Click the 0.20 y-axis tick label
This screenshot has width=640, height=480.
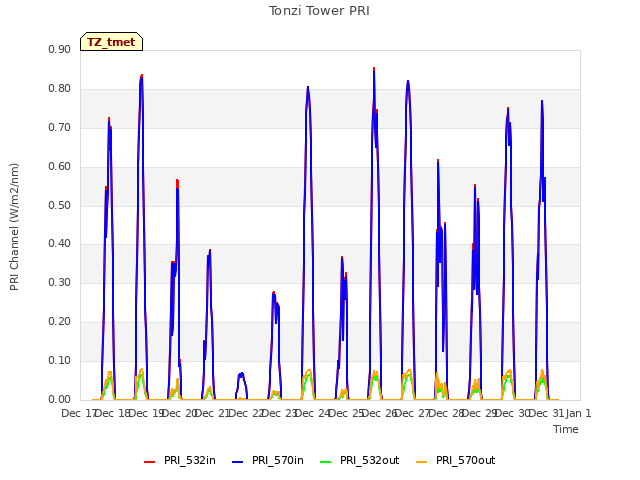tap(59, 321)
